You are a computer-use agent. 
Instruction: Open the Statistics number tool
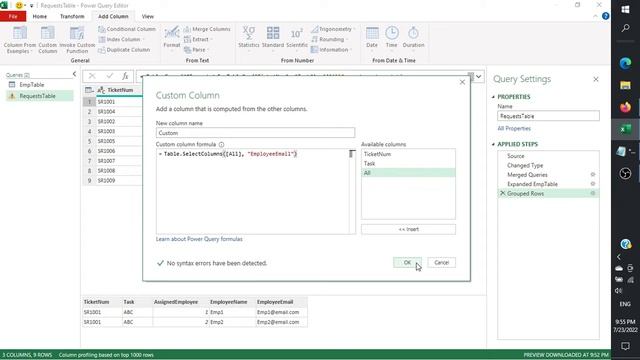point(249,37)
